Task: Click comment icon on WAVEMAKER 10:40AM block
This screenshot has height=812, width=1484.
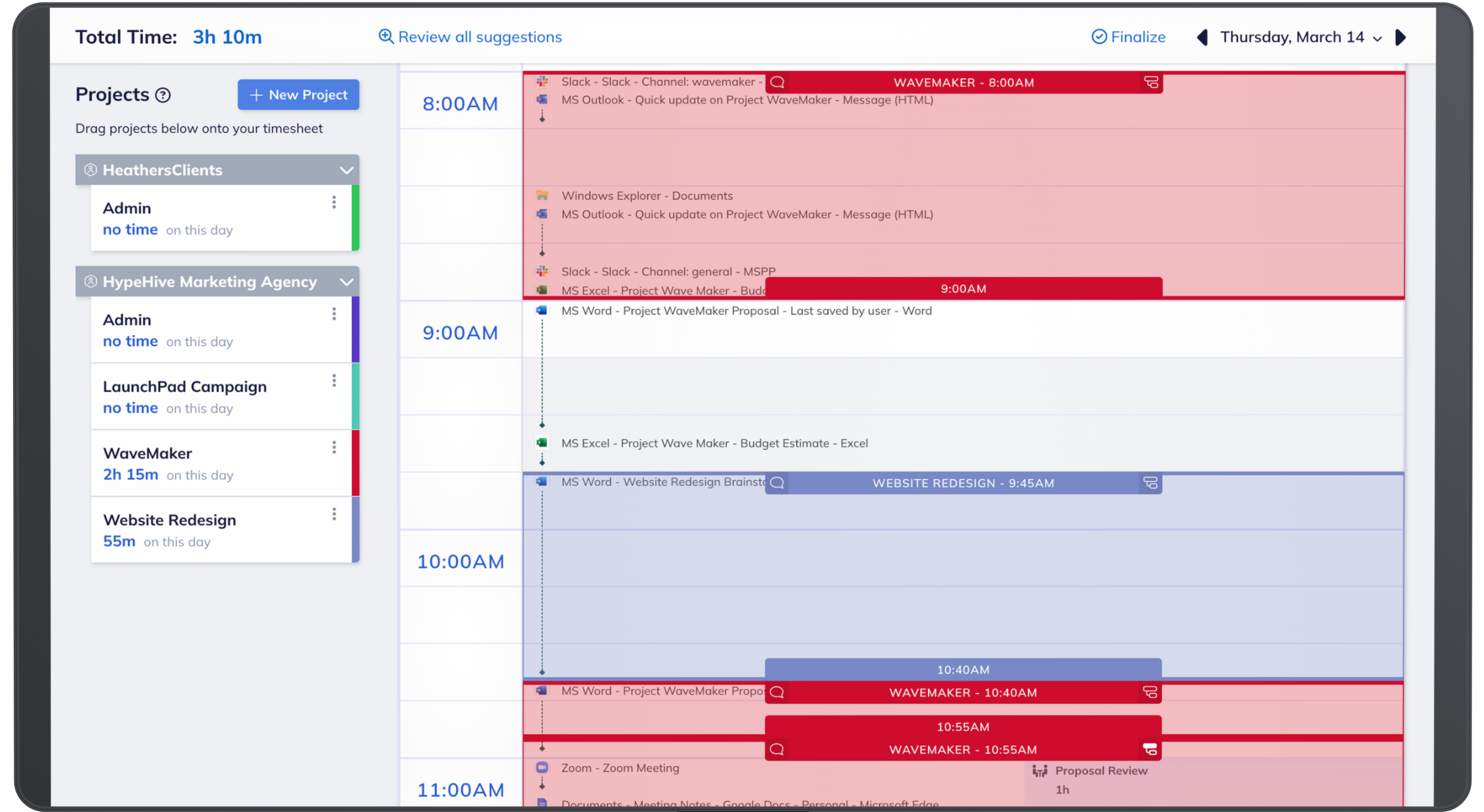Action: 777,692
